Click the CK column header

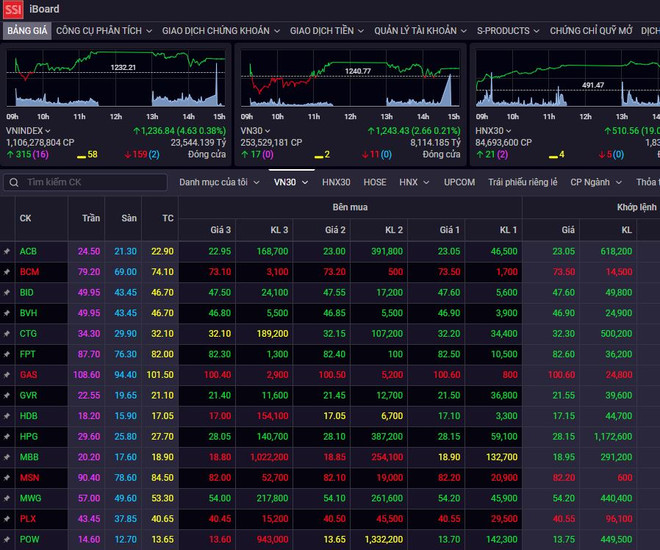pos(25,218)
